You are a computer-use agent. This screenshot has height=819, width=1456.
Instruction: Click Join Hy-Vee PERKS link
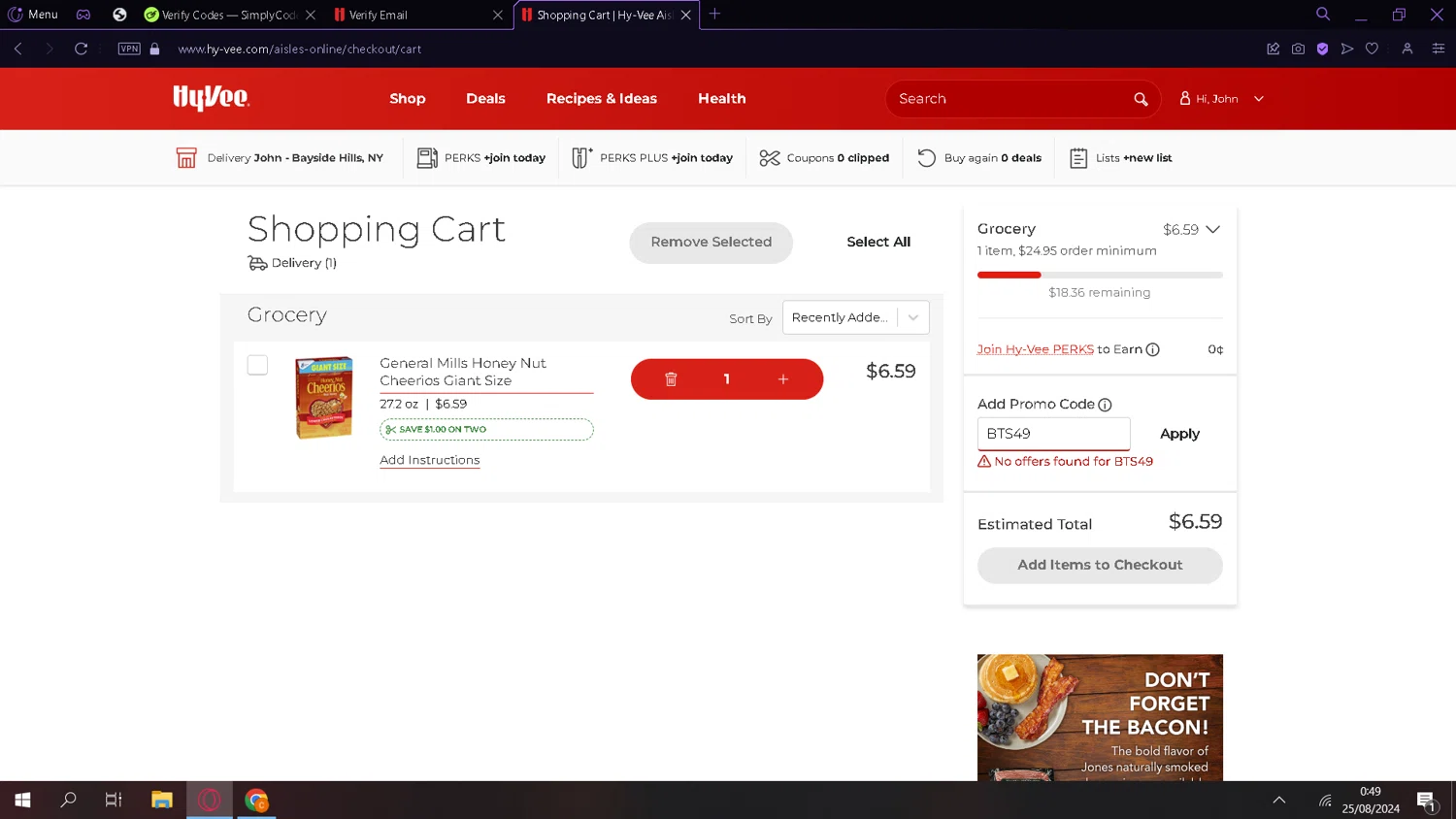pos(1036,349)
